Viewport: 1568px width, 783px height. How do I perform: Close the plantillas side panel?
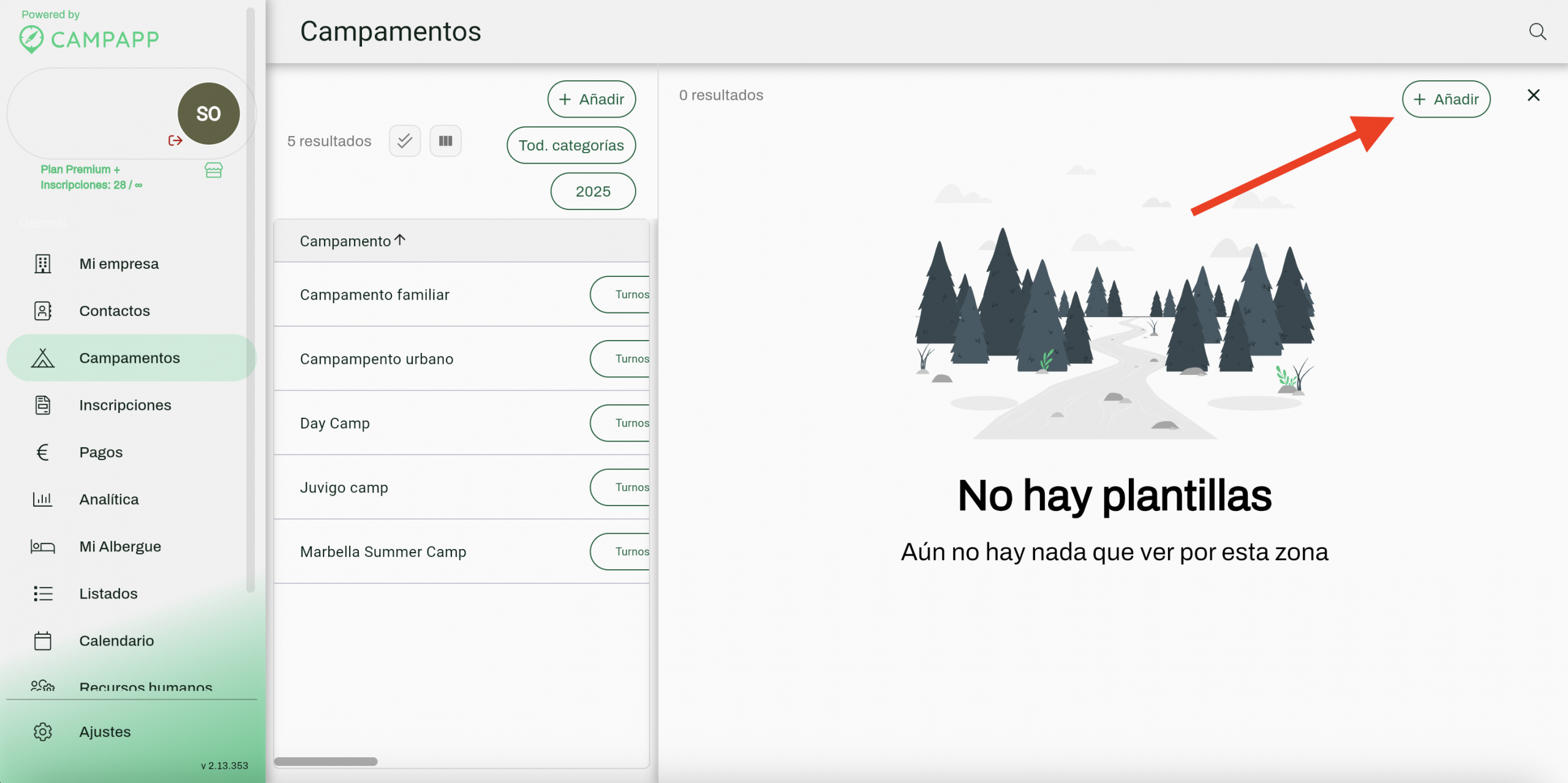click(x=1533, y=95)
